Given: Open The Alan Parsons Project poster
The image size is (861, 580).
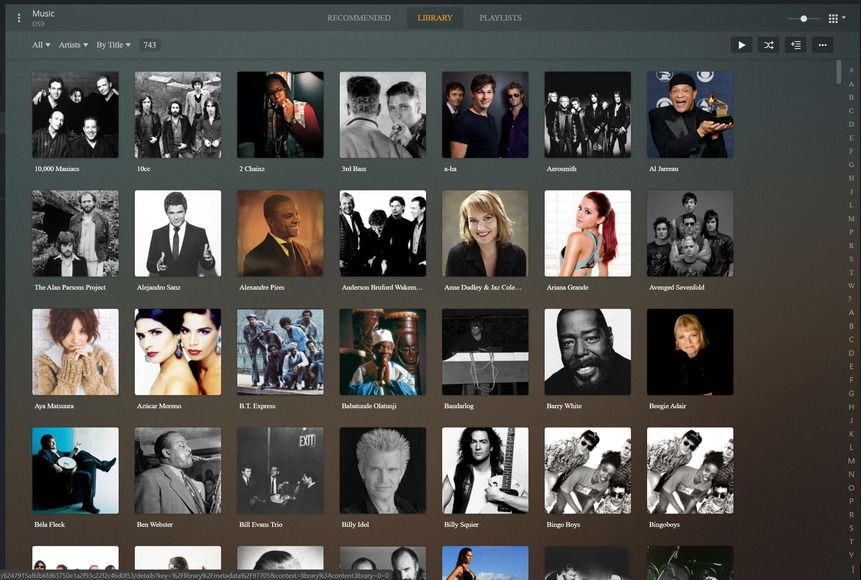Looking at the screenshot, I should 75,233.
